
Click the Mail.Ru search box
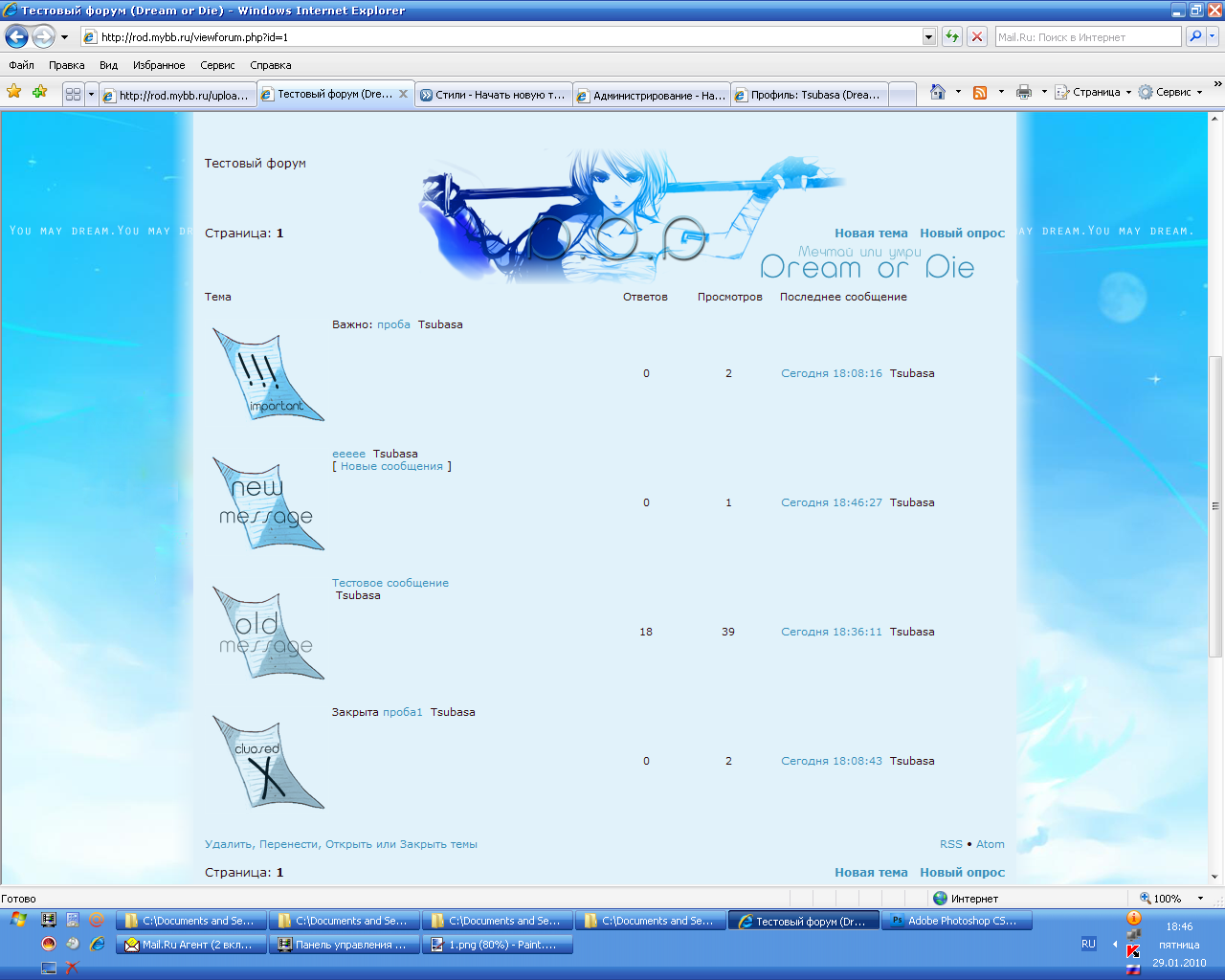tap(1088, 37)
